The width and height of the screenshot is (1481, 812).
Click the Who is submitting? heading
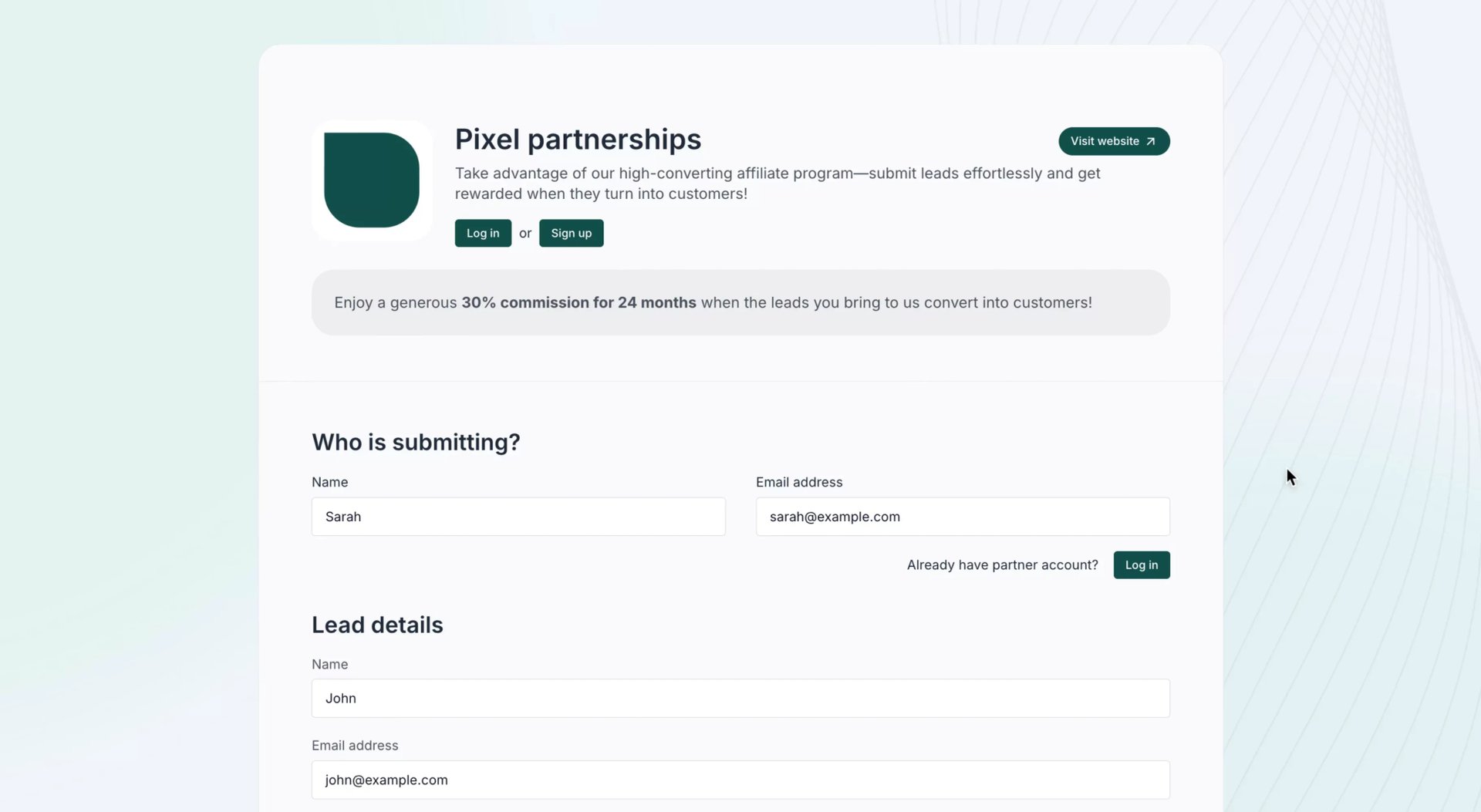click(416, 443)
